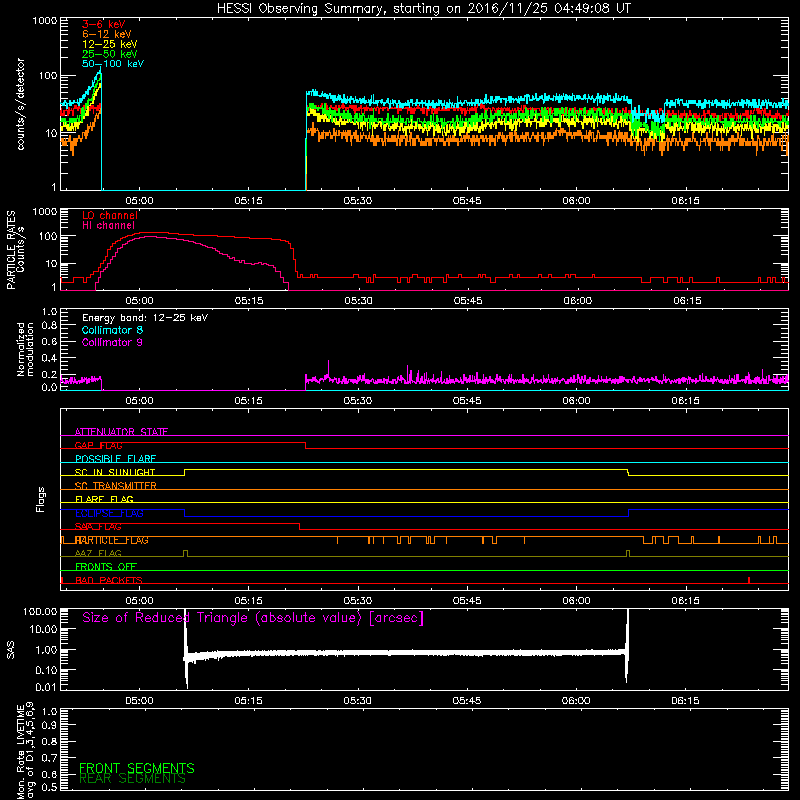Click the red SAA FLAG label
Screen dimensions: 800x800
point(98,527)
